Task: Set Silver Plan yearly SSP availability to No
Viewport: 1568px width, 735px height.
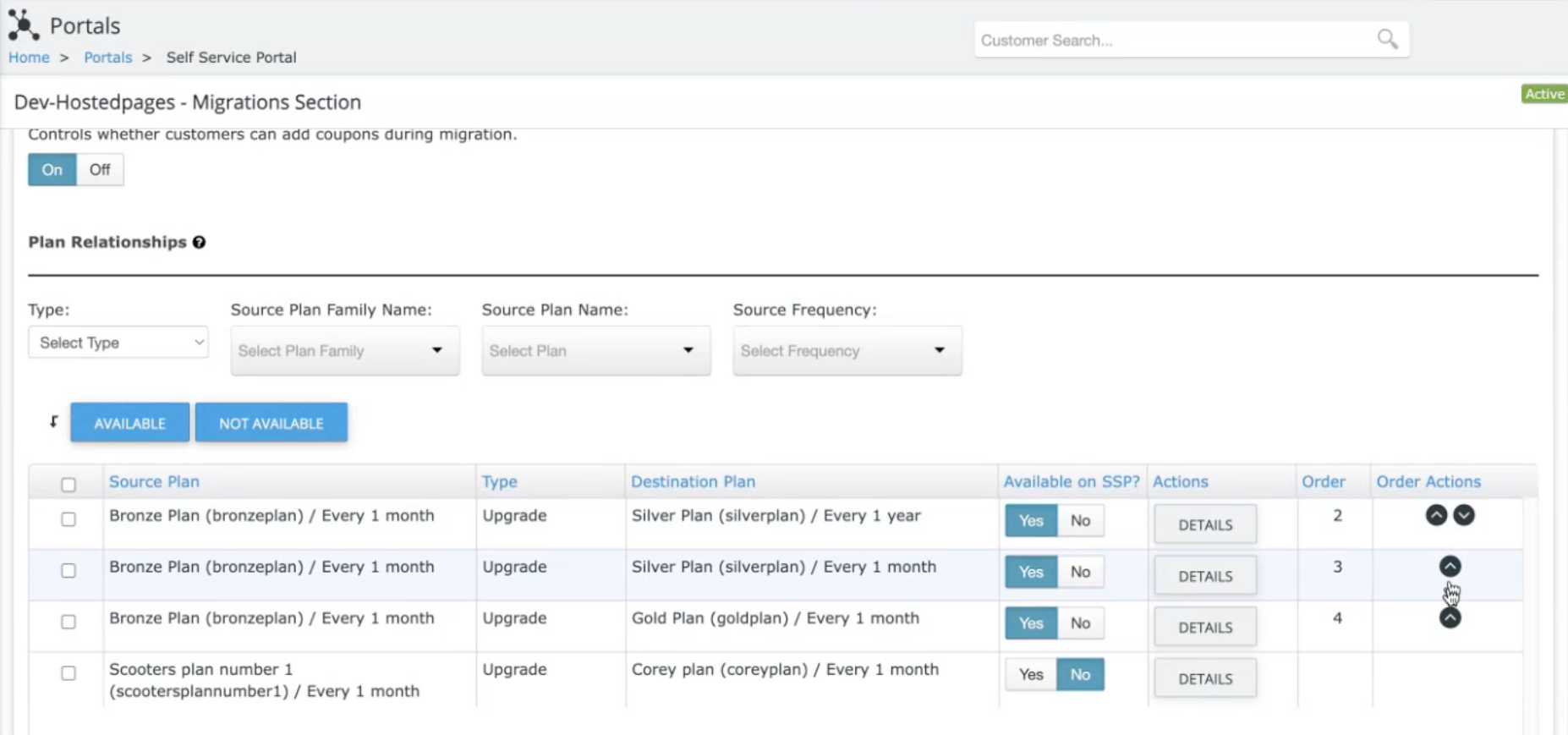Action: 1080,520
